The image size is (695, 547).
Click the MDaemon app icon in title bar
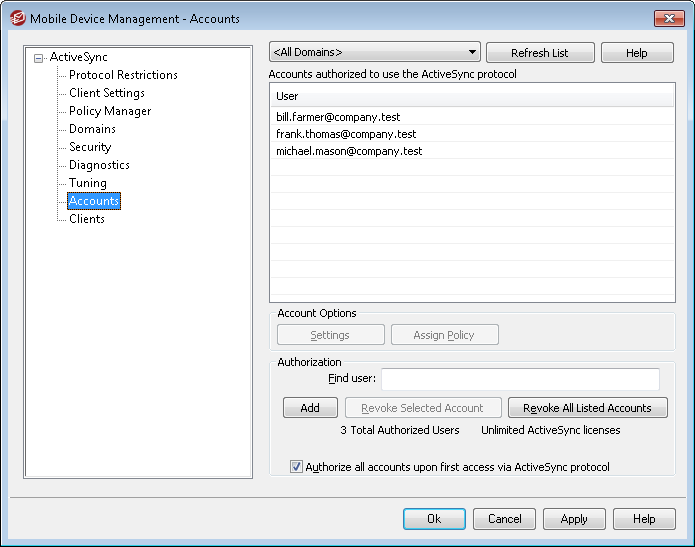click(x=17, y=18)
